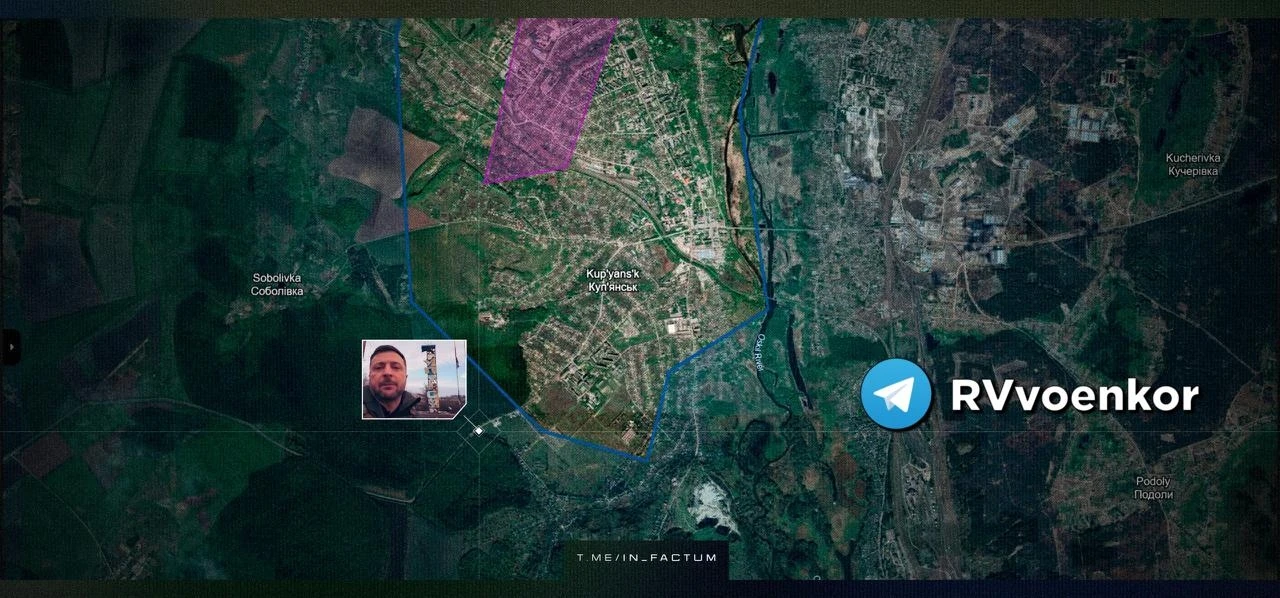Click the Sobolivka village label
Screen dimensions: 1280x598
(277, 278)
